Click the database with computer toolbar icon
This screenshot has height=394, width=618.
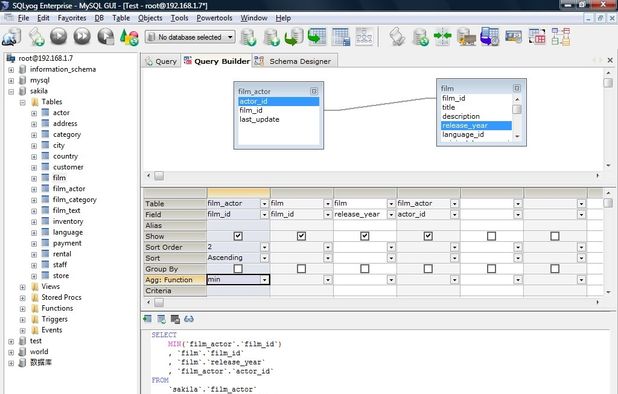coord(466,37)
